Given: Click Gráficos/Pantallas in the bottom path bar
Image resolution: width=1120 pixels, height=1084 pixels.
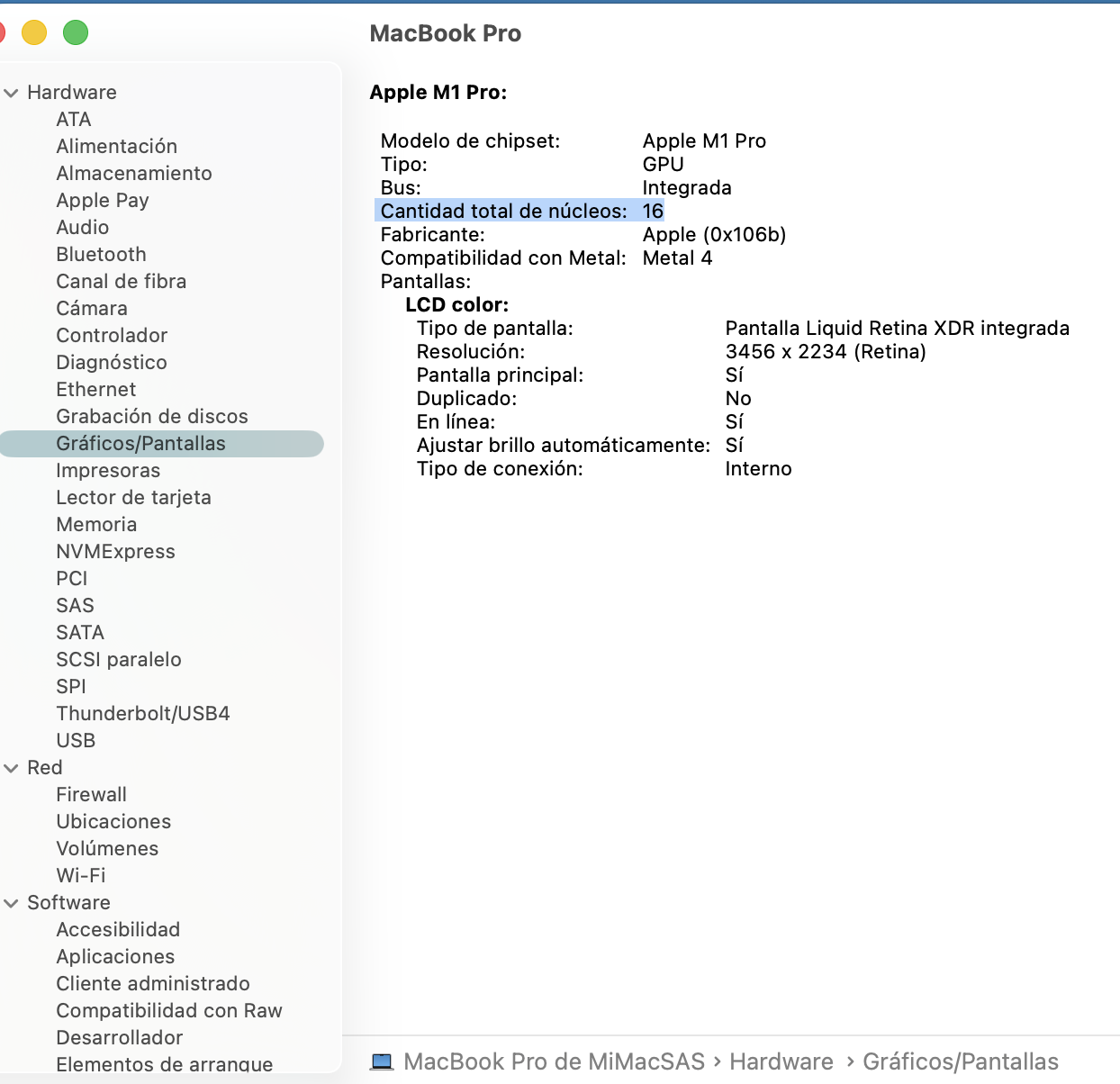Looking at the screenshot, I should 960,1061.
